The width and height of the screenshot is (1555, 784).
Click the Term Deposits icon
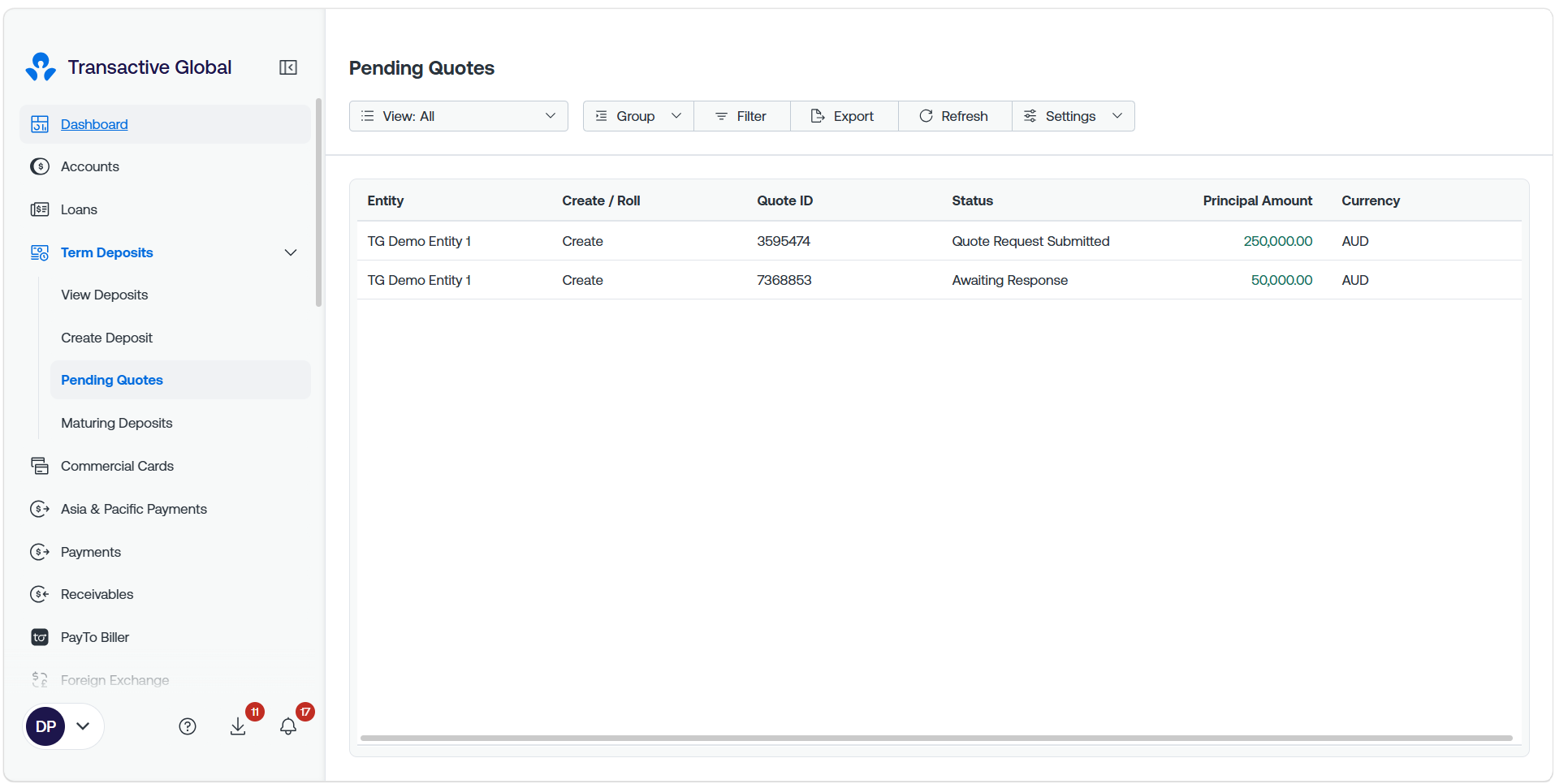[40, 252]
